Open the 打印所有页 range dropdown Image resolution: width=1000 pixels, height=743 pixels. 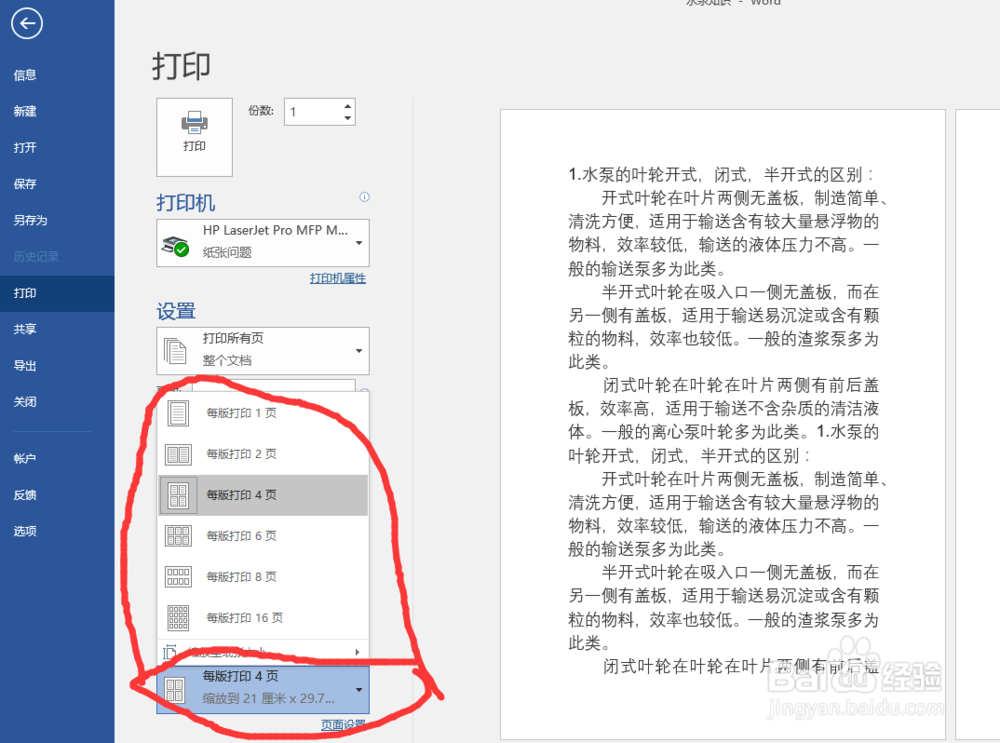point(263,351)
